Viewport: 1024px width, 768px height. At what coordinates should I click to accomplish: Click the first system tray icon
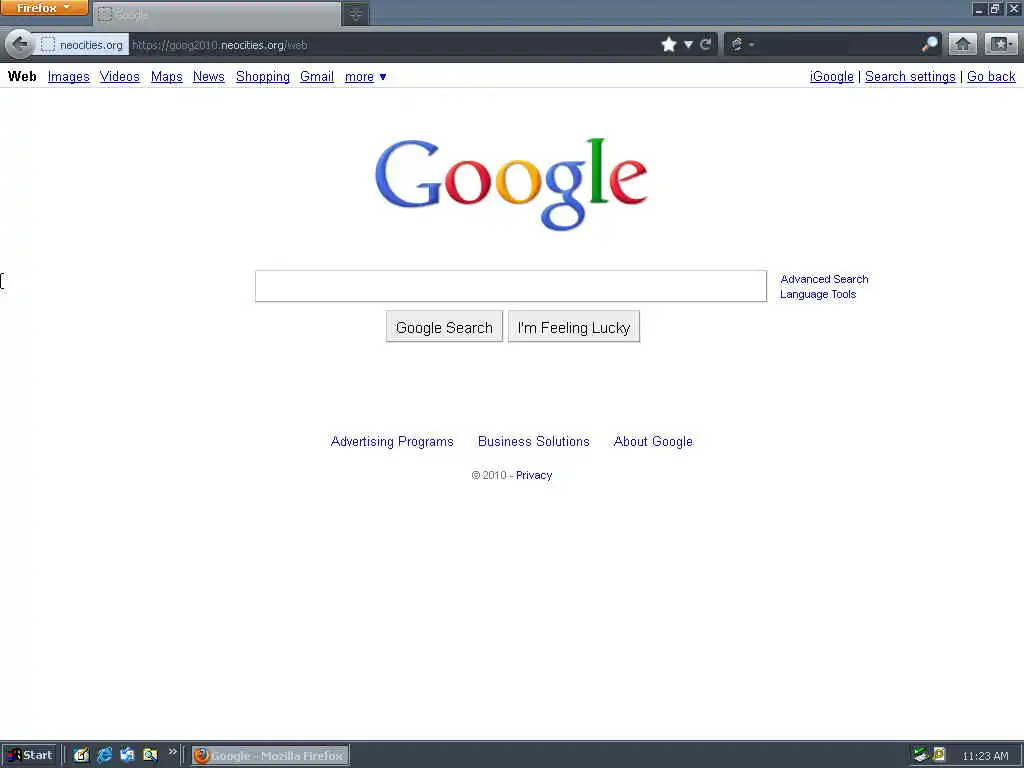pos(921,754)
